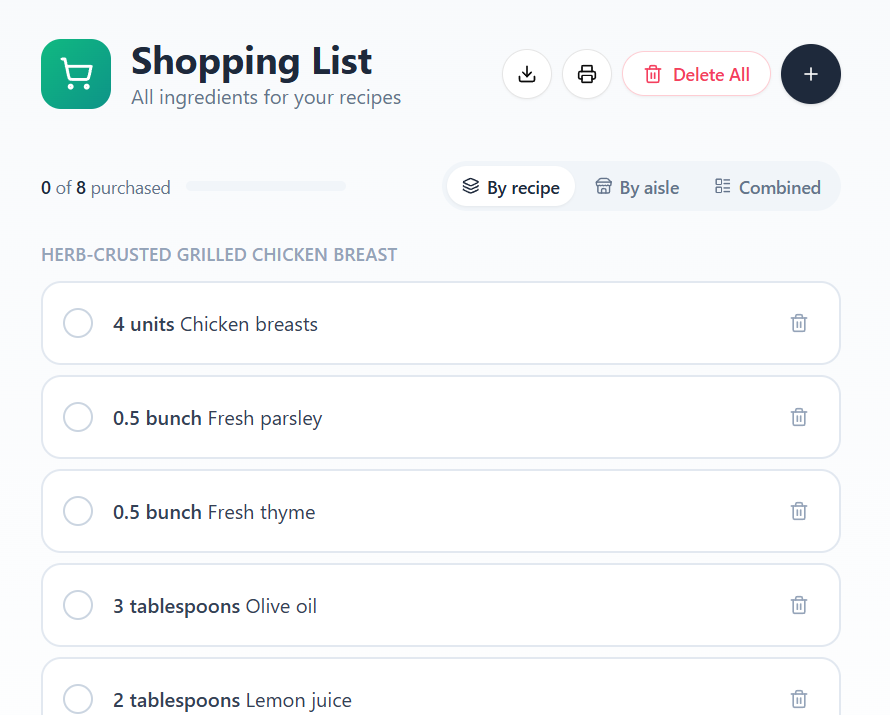The height and width of the screenshot is (715, 890).
Task: Trash the Lemon juice item
Action: click(x=798, y=699)
